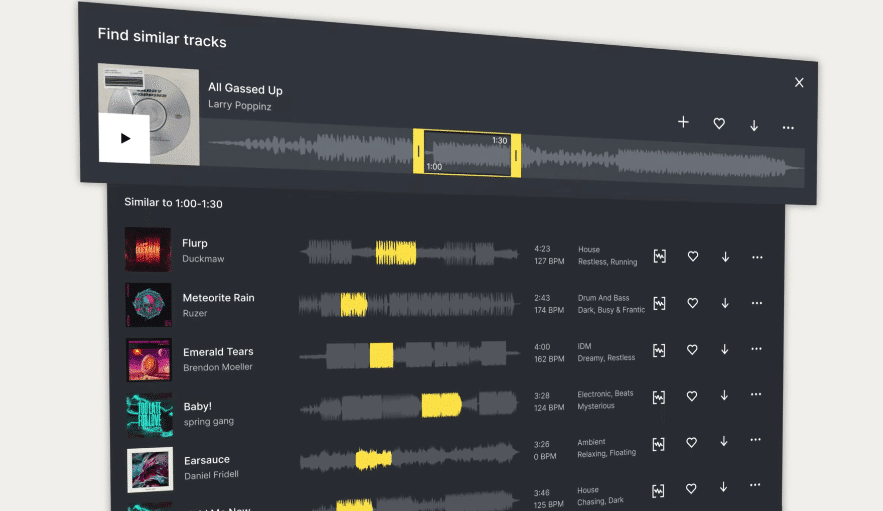Open more options for Earsauce
The width and height of the screenshot is (883, 511).
[x=755, y=439]
